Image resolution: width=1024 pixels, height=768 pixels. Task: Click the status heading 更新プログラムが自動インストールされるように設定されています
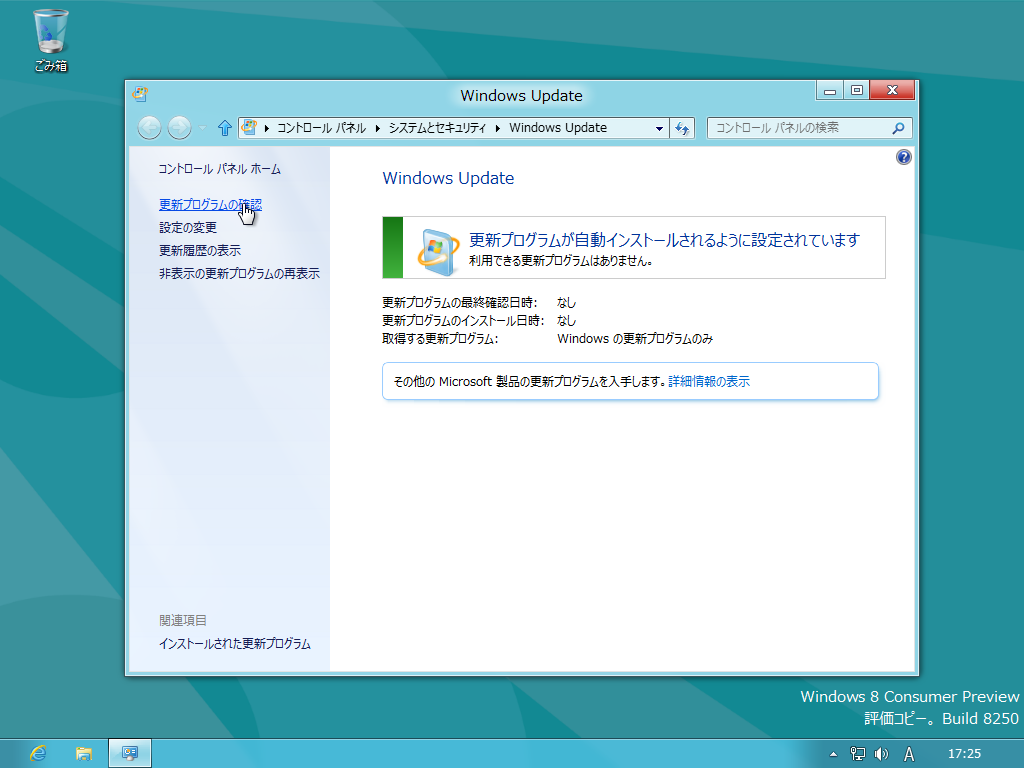664,240
